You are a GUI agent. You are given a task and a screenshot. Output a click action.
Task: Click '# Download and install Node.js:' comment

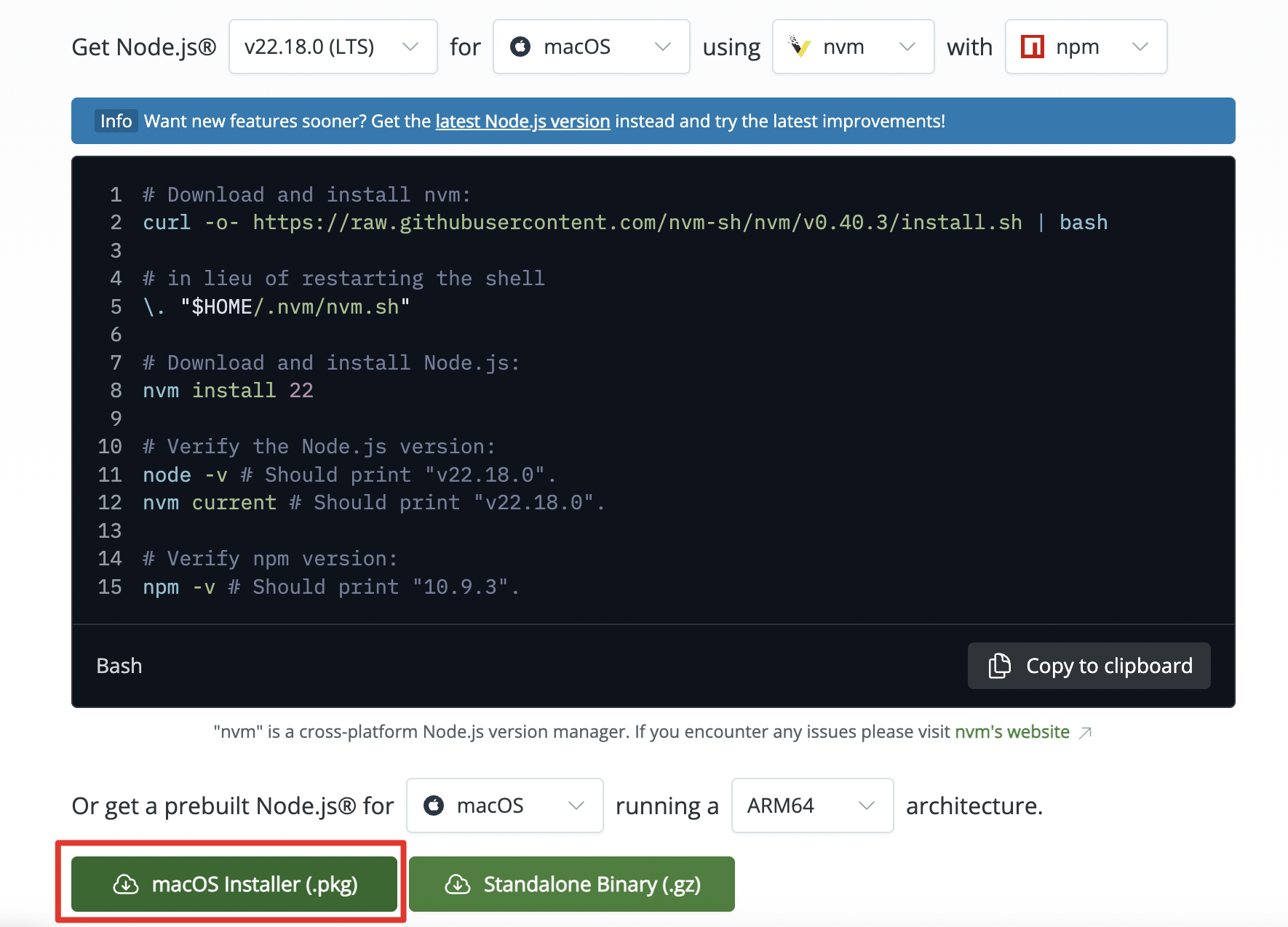[331, 362]
